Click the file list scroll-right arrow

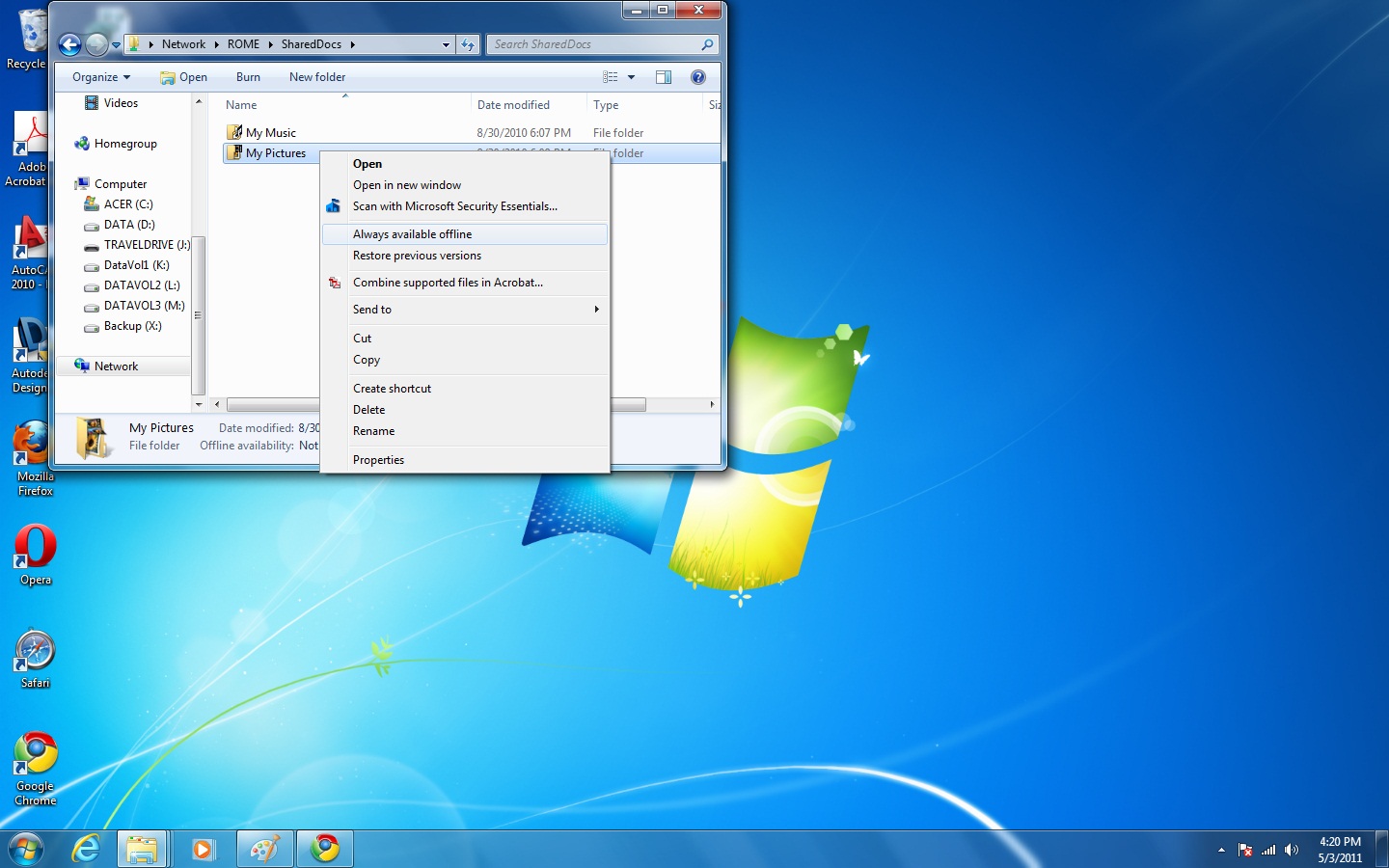[x=712, y=405]
